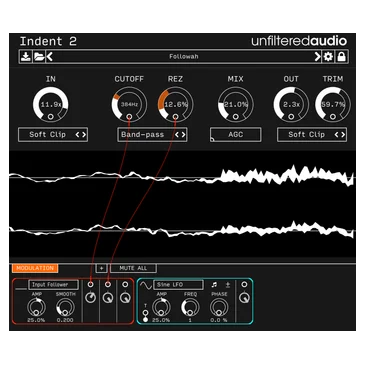Screen dimensions: 365x365
Task: Go to previous preset arrow
Action: (50, 57)
